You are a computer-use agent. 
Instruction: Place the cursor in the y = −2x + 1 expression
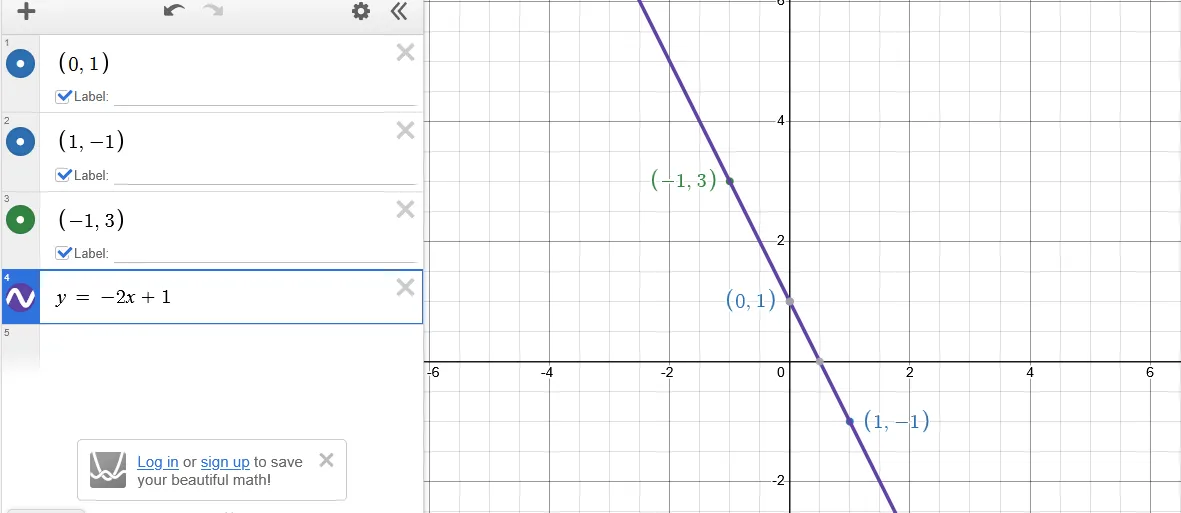click(x=114, y=298)
